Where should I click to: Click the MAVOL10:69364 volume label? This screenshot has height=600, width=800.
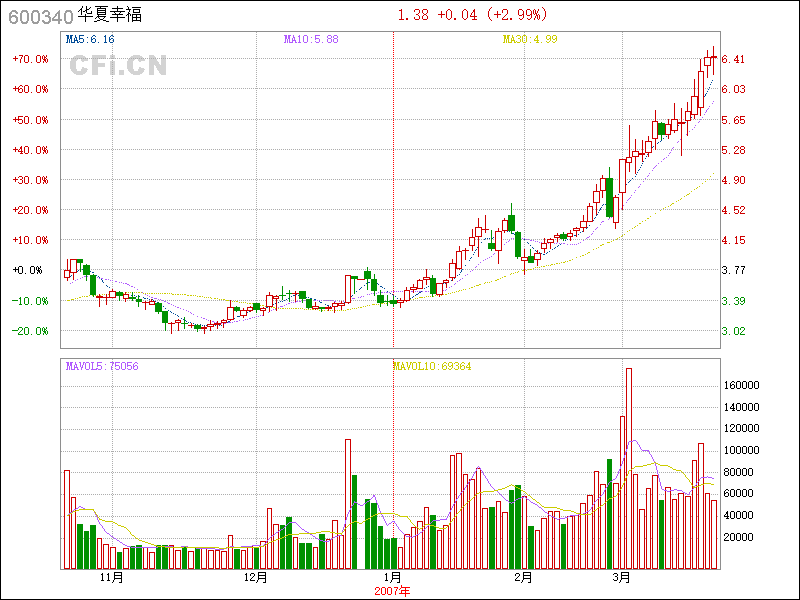click(431, 367)
